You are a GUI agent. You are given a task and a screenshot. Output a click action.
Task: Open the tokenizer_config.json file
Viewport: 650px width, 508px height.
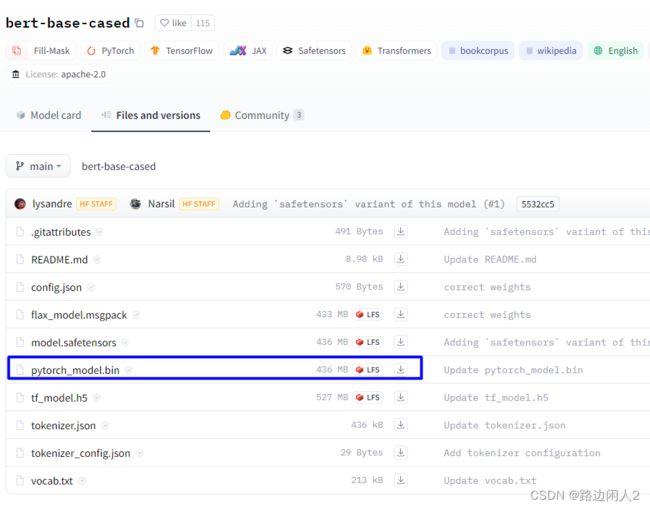click(81, 453)
